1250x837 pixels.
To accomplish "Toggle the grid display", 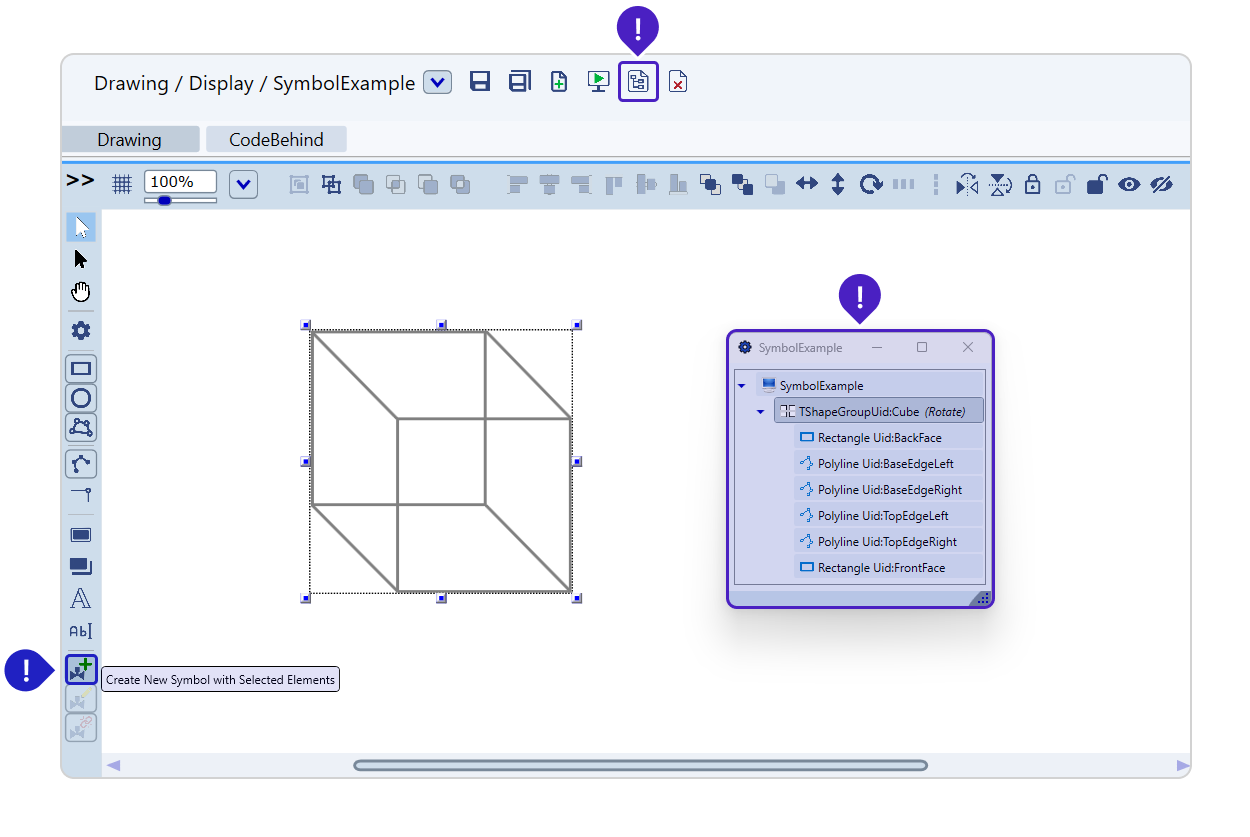I will pos(122,184).
